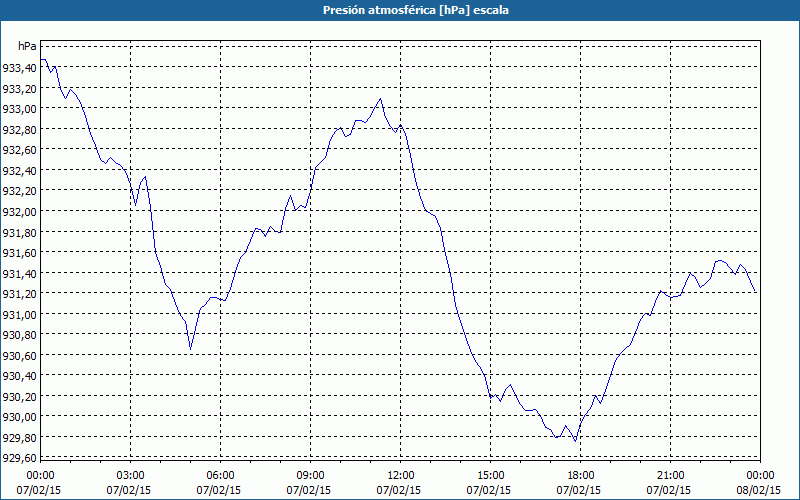Click the 07/02/15 date under first 00:00
Image resolution: width=800 pixels, height=500 pixels.
tap(39, 490)
